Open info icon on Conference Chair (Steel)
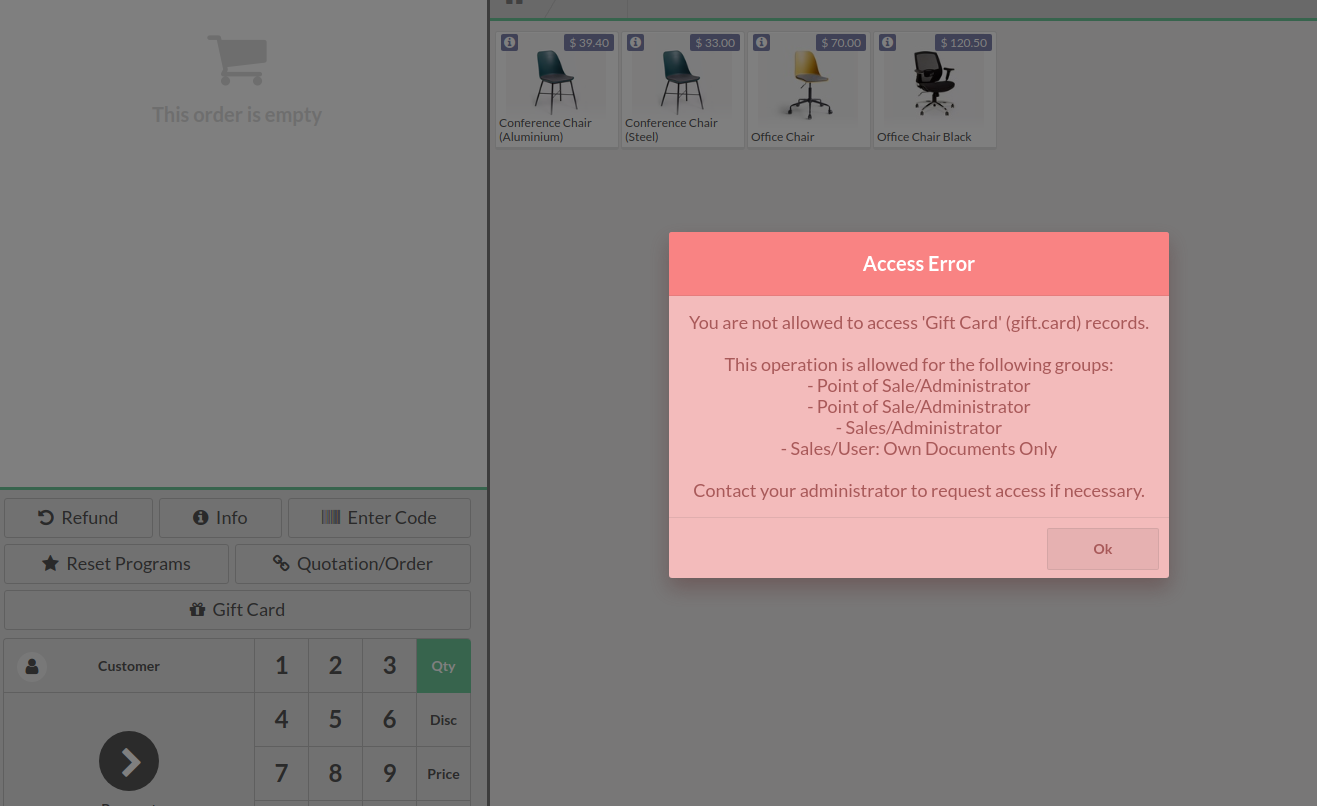 pyautogui.click(x=636, y=43)
